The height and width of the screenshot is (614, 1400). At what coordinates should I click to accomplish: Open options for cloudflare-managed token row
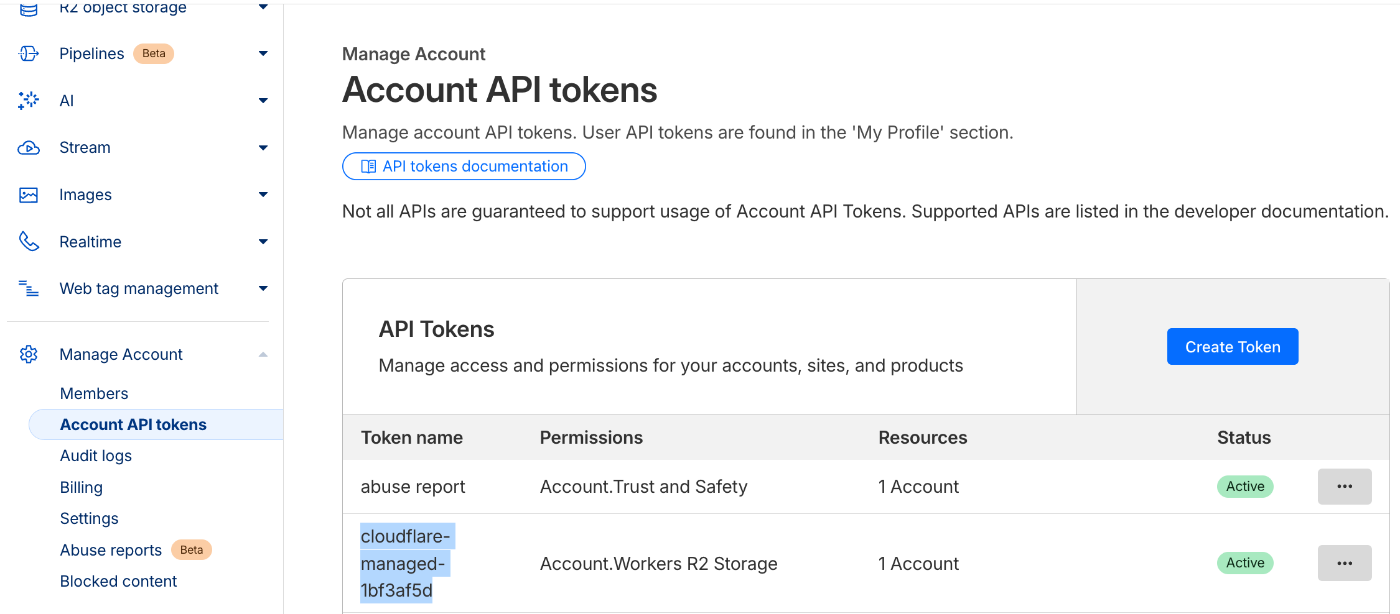tap(1344, 563)
